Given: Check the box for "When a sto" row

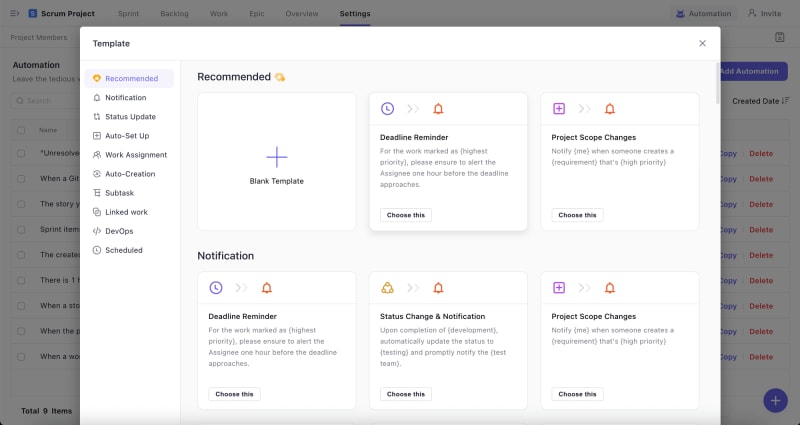Looking at the screenshot, I should click(x=21, y=306).
